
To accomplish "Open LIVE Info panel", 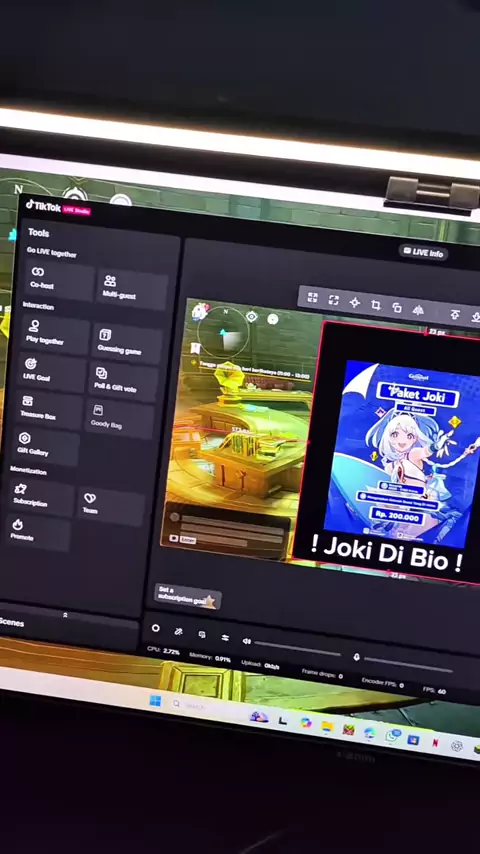I will pyautogui.click(x=423, y=253).
